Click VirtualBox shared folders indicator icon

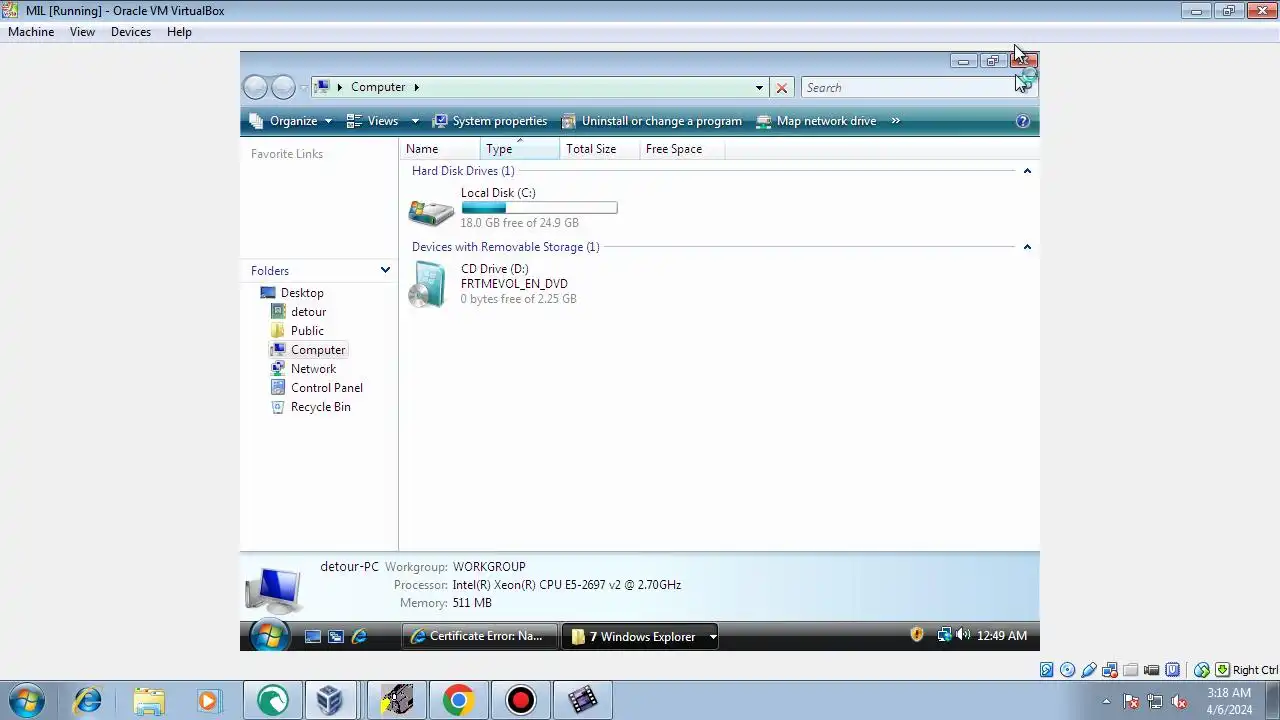pyautogui.click(x=1131, y=670)
